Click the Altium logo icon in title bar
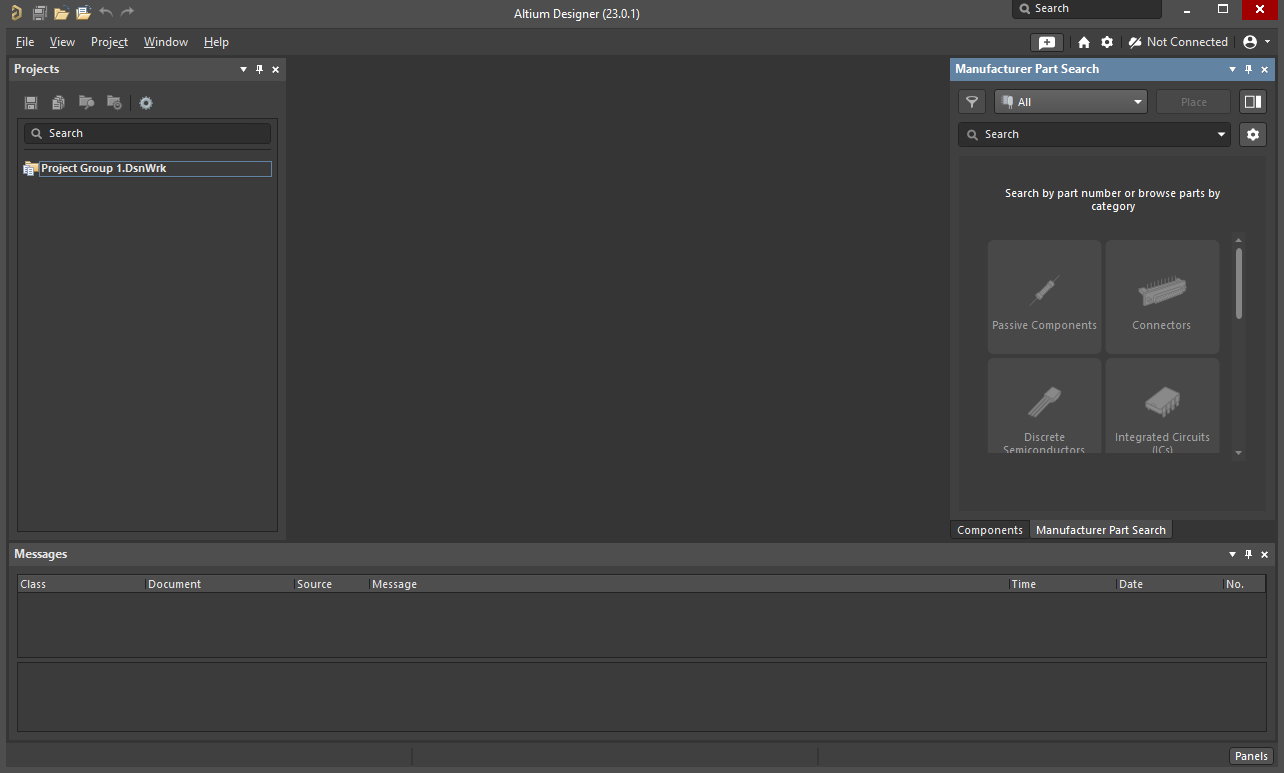 tap(15, 13)
